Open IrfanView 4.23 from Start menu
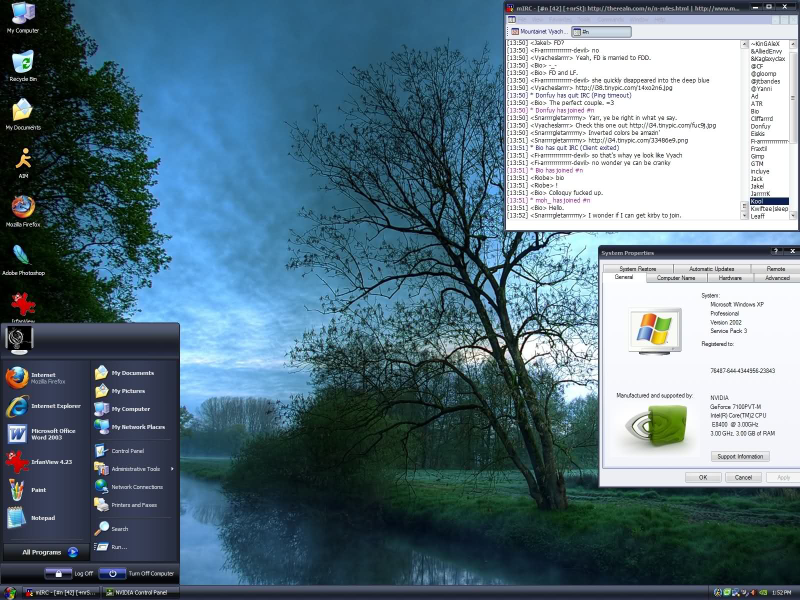The width and height of the screenshot is (800, 600). pos(45,462)
